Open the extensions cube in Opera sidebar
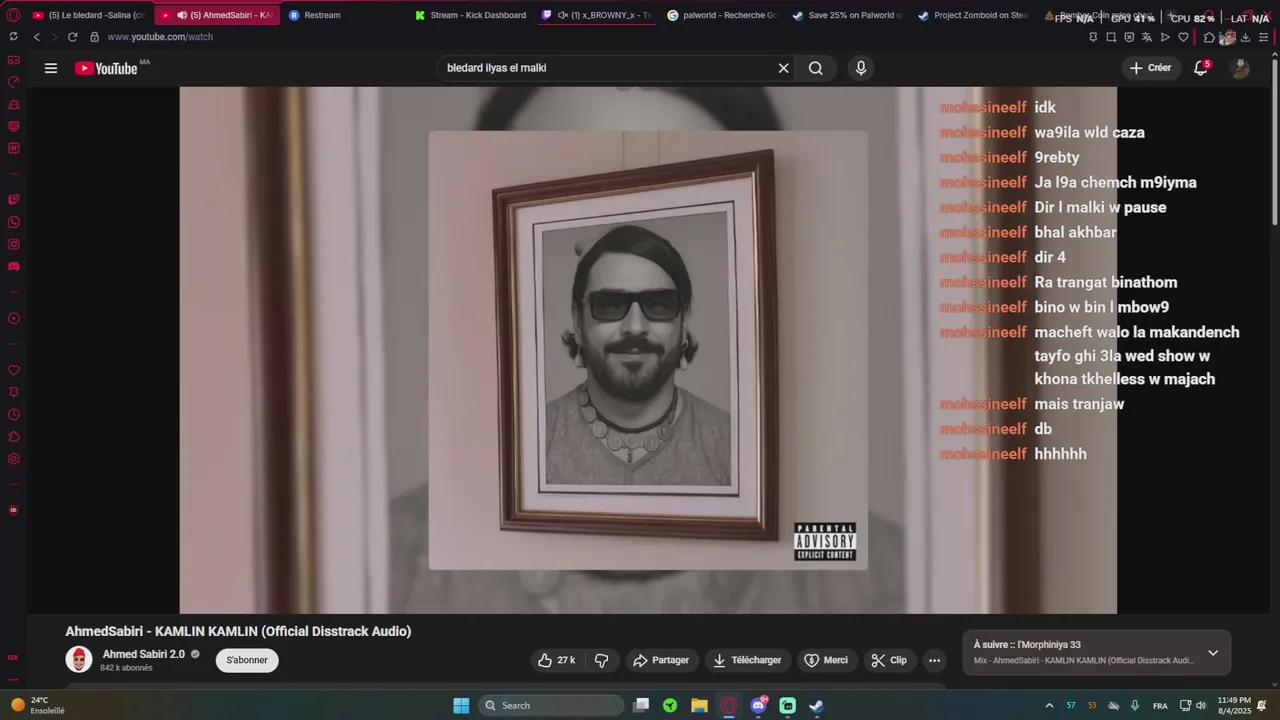 click(14, 436)
